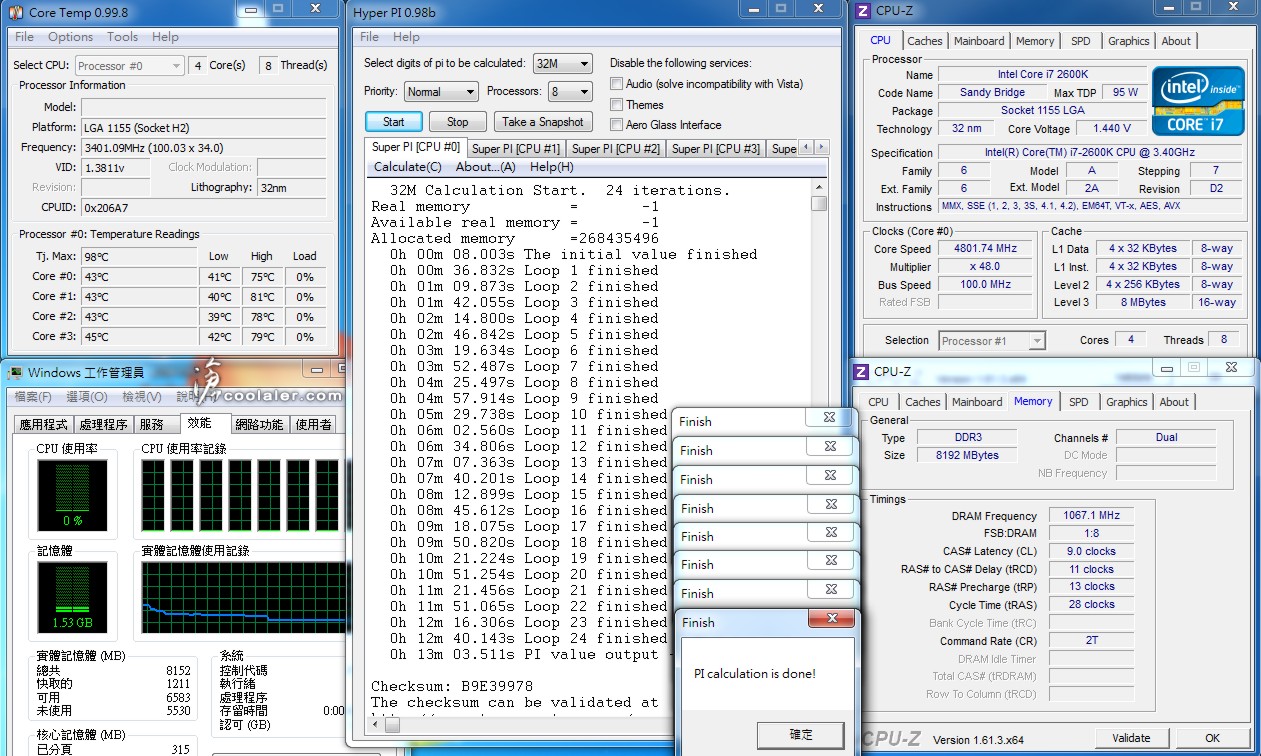
Task: Open About tab in top CPU-Z window
Action: [x=1176, y=41]
